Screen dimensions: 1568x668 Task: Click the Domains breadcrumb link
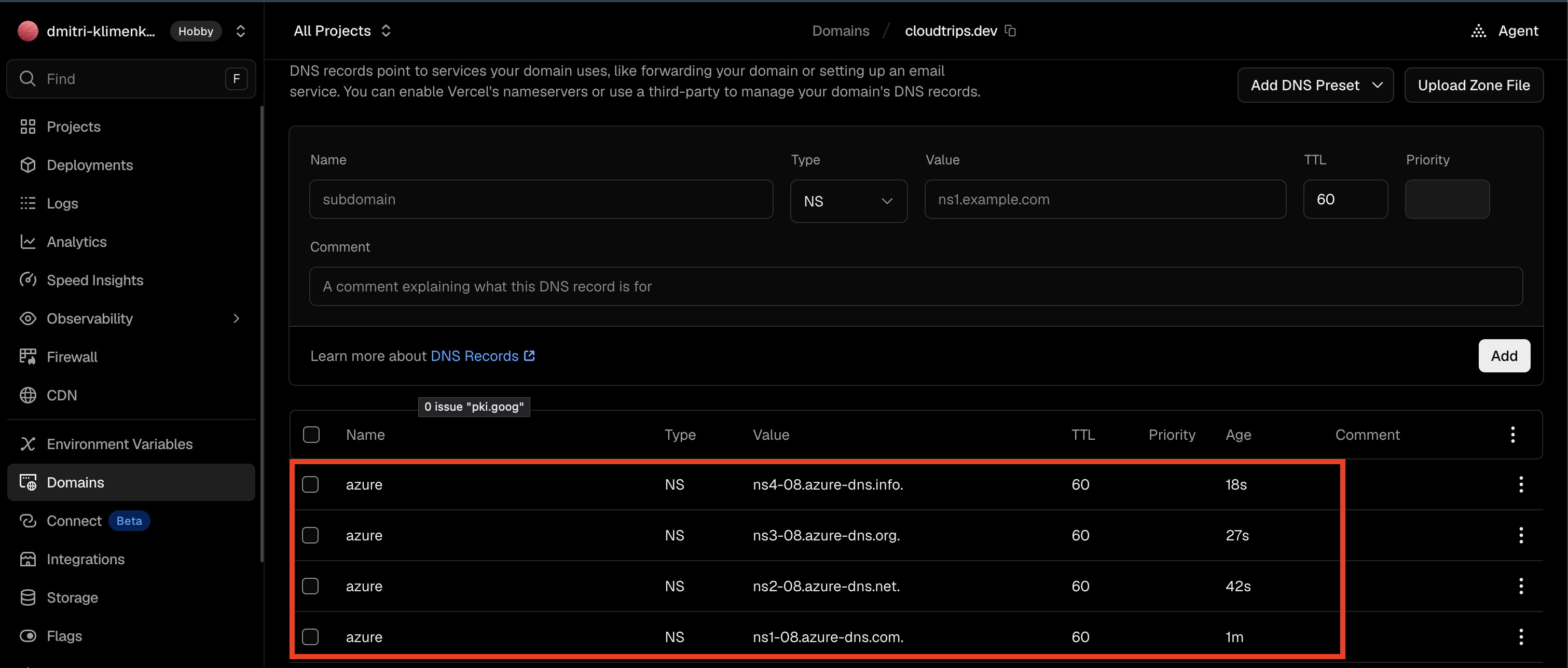point(841,31)
